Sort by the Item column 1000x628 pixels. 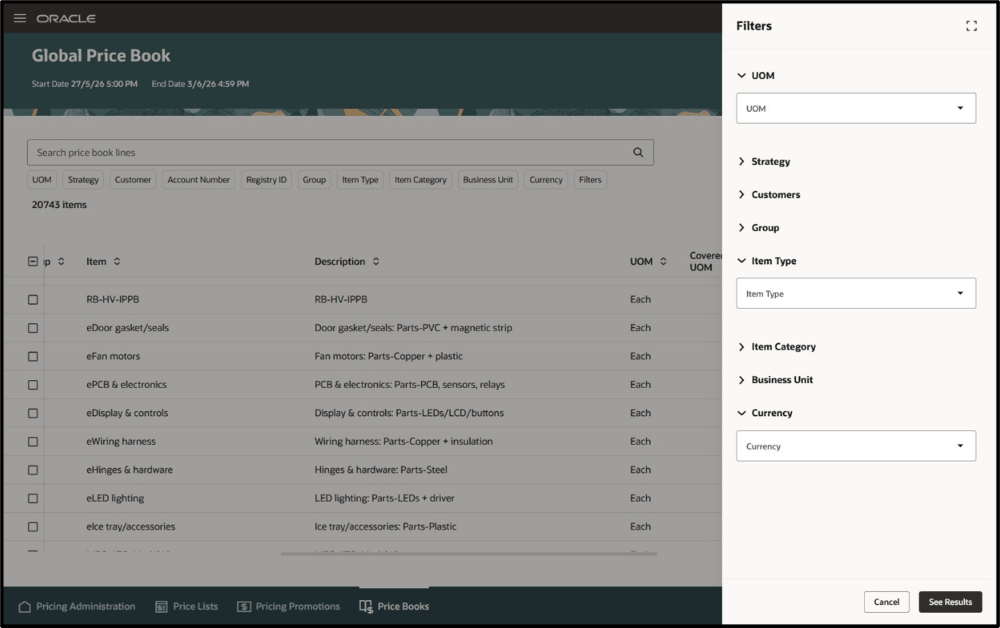[117, 261]
